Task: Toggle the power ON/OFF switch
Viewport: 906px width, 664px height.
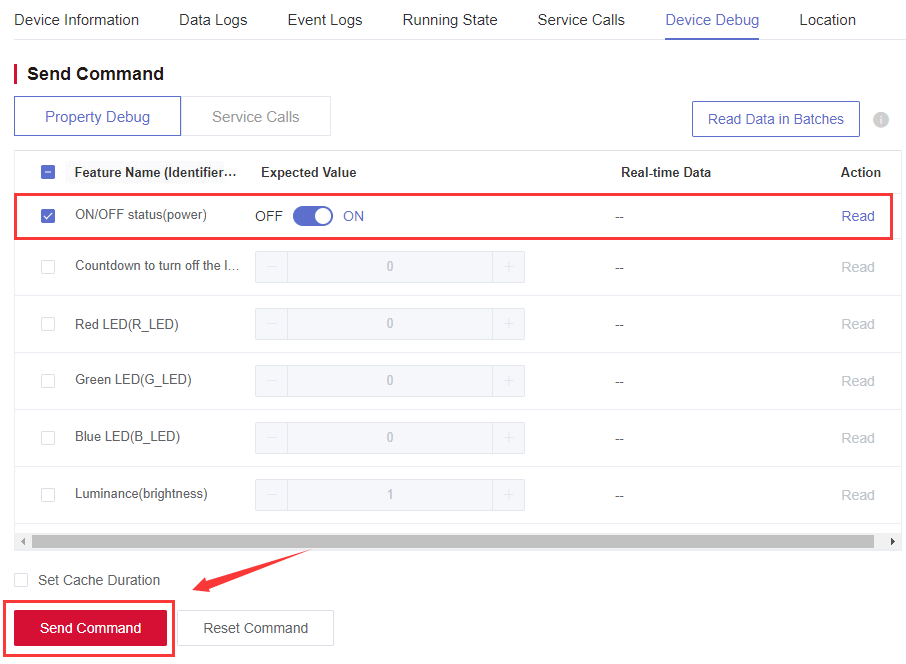Action: coord(313,216)
